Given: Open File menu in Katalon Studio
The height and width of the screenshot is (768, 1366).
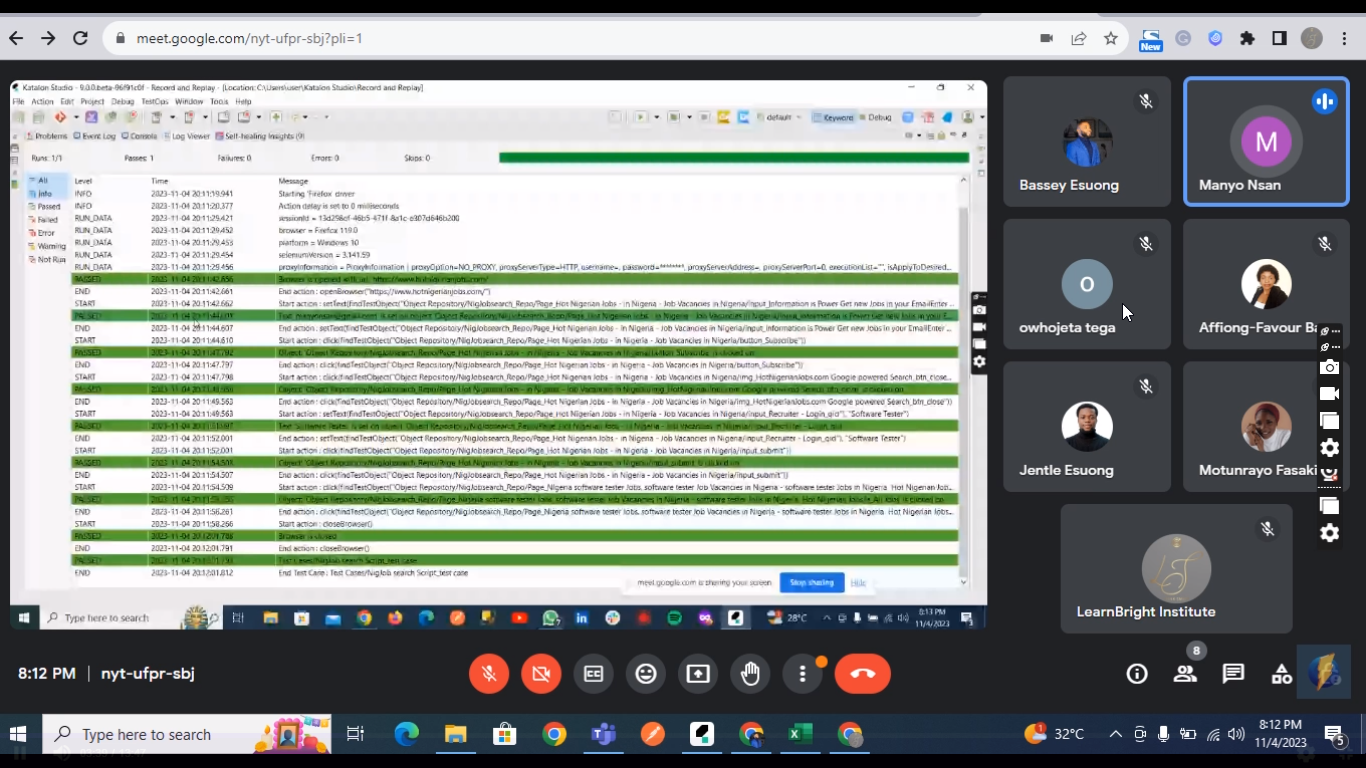Looking at the screenshot, I should coord(18,102).
